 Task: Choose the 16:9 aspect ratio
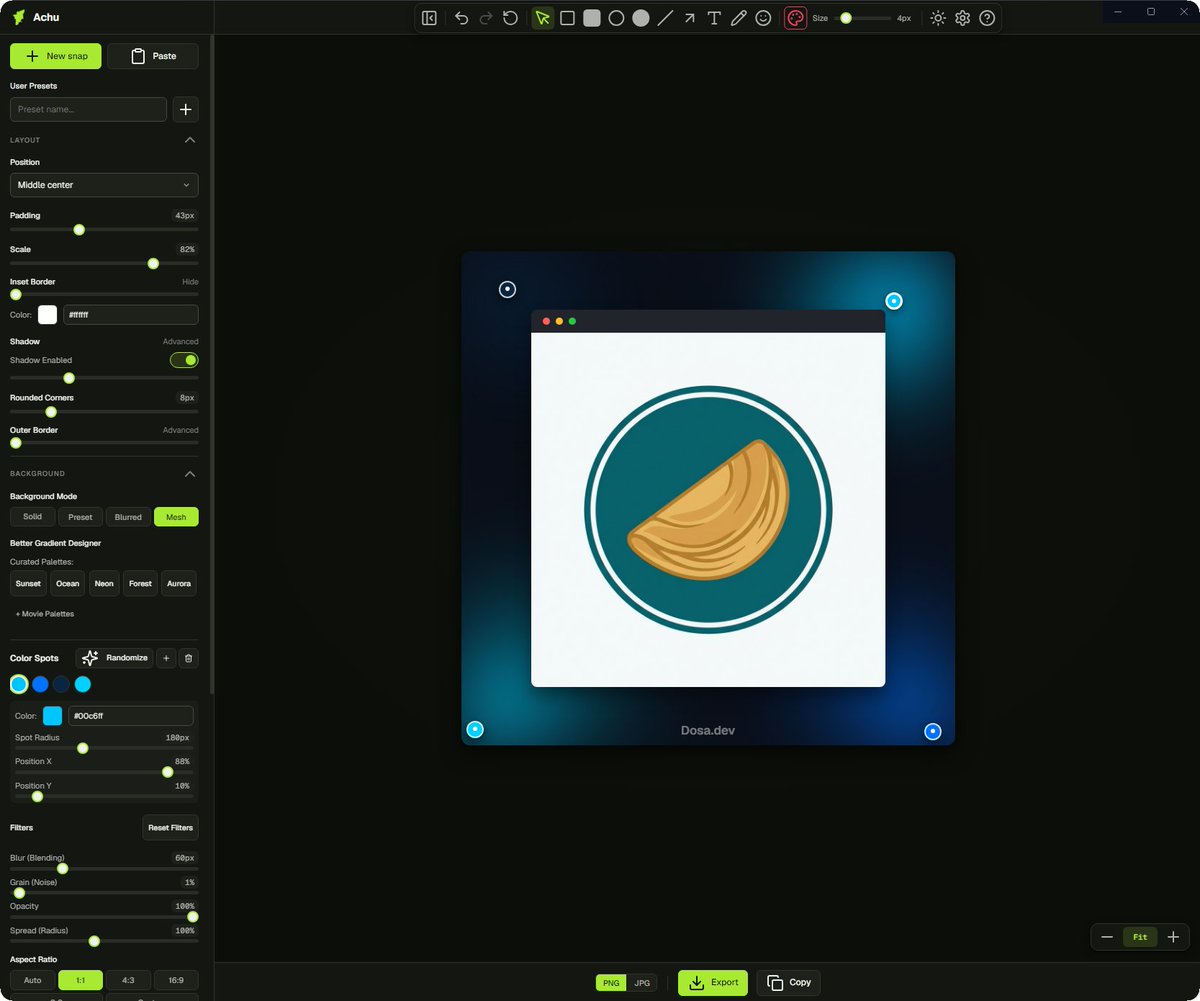pos(176,980)
